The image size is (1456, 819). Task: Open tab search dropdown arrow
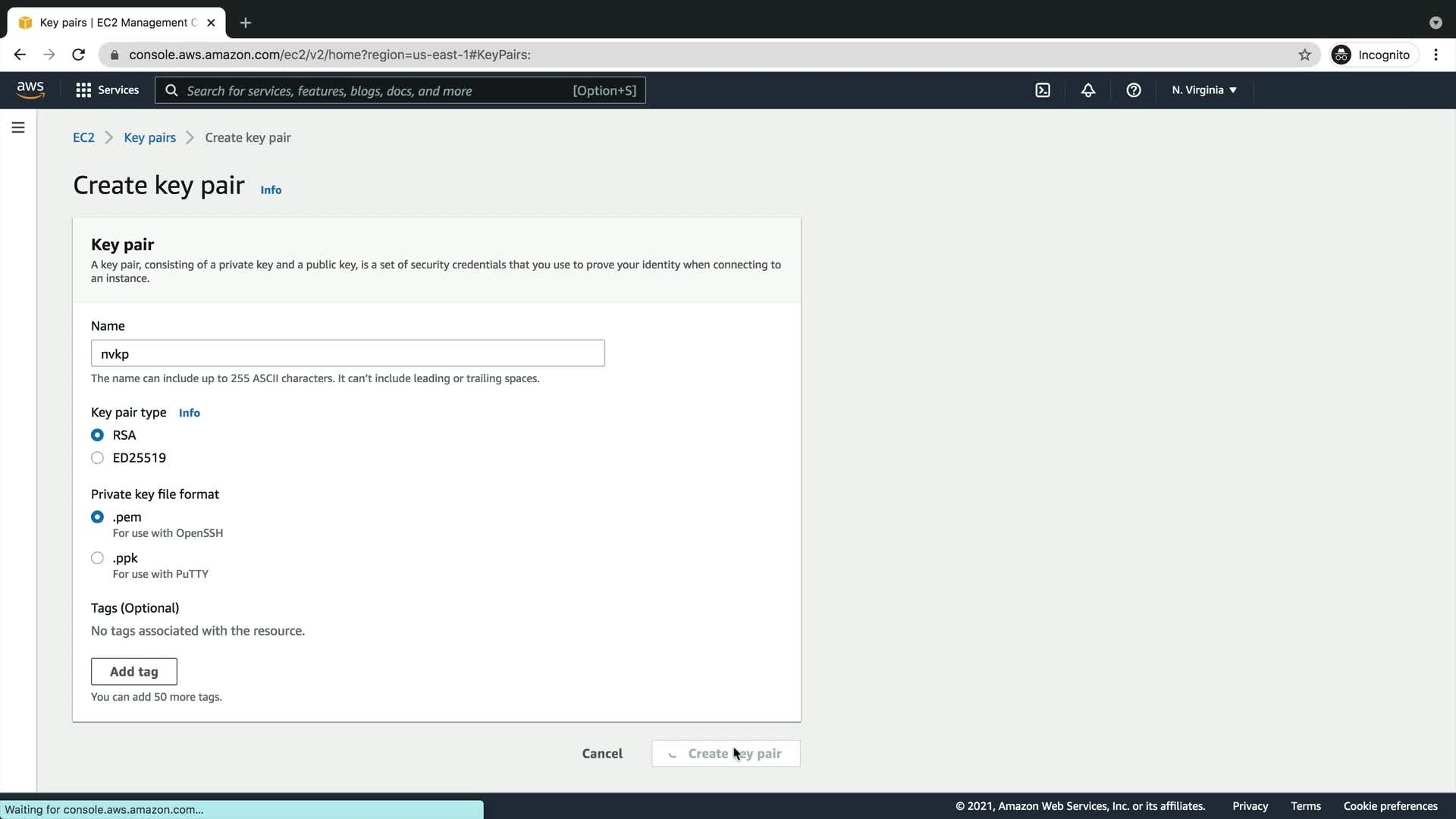(x=1435, y=23)
